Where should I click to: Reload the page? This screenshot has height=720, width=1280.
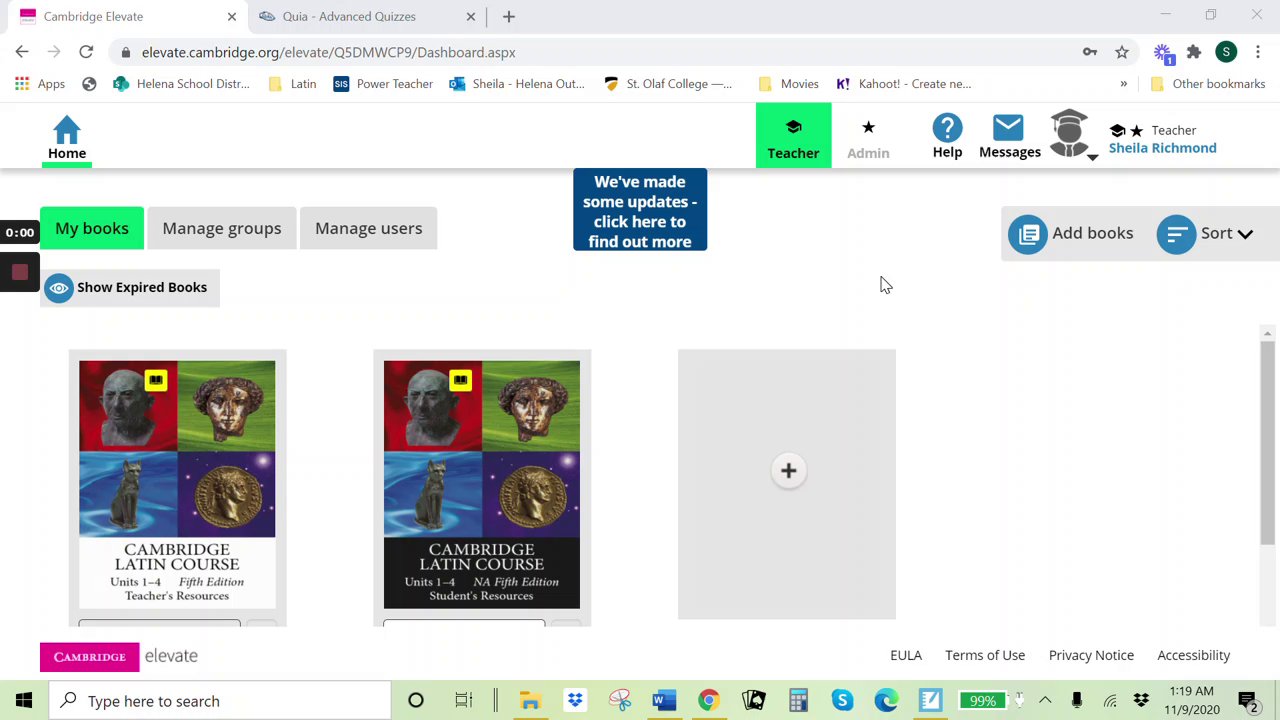(86, 52)
